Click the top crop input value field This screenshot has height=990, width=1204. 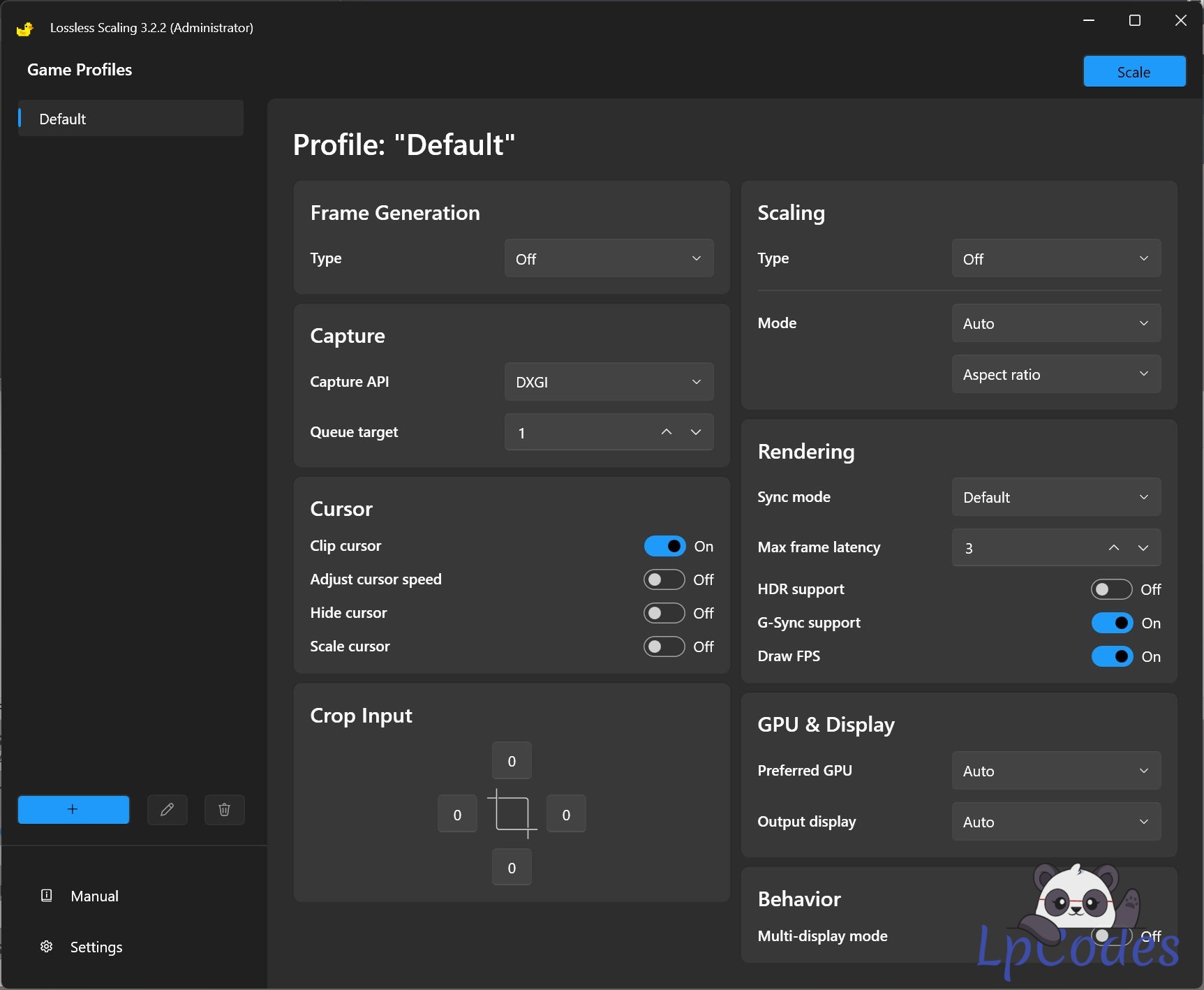512,761
